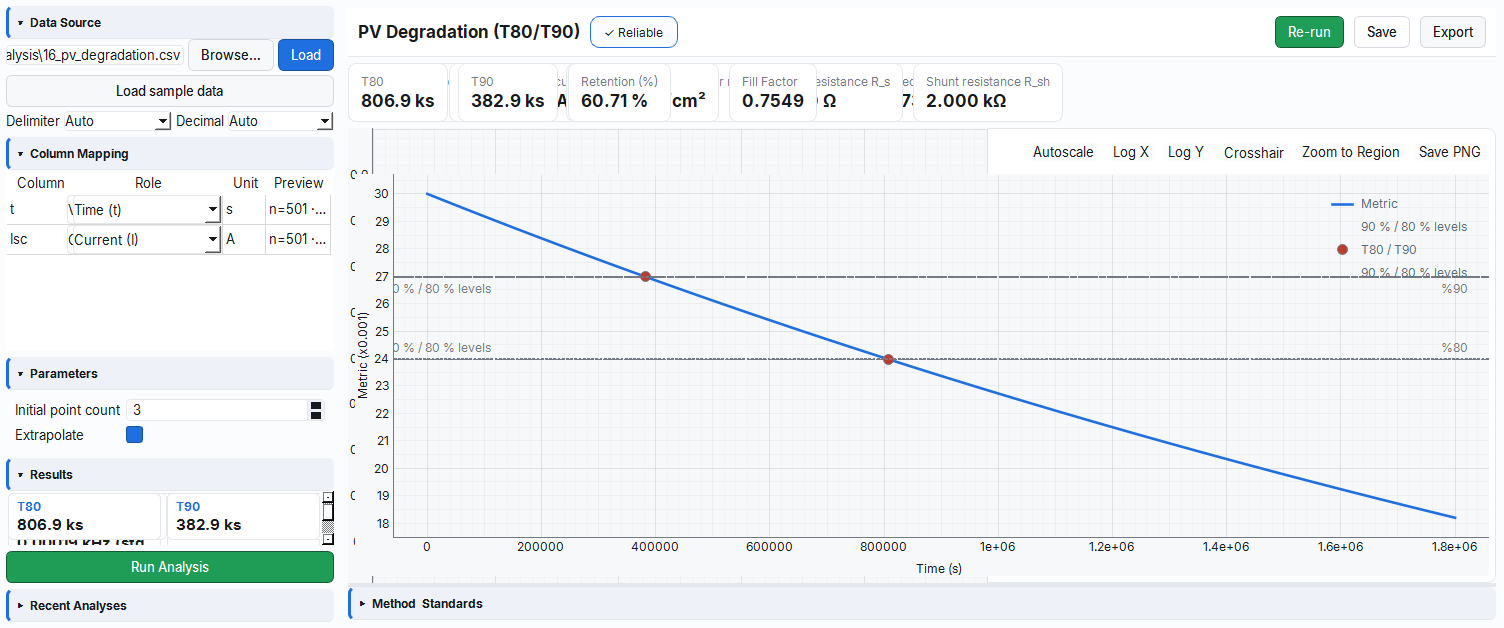Click the Re-run button
The height and width of the screenshot is (628, 1504).
coord(1309,32)
